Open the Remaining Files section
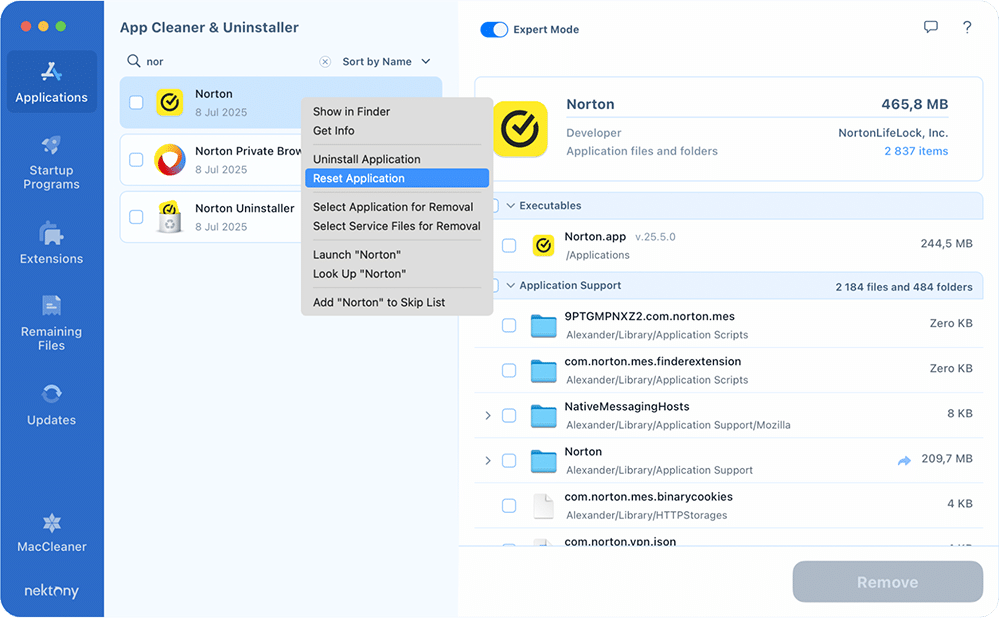Viewport: 999px width, 618px height. point(52,323)
